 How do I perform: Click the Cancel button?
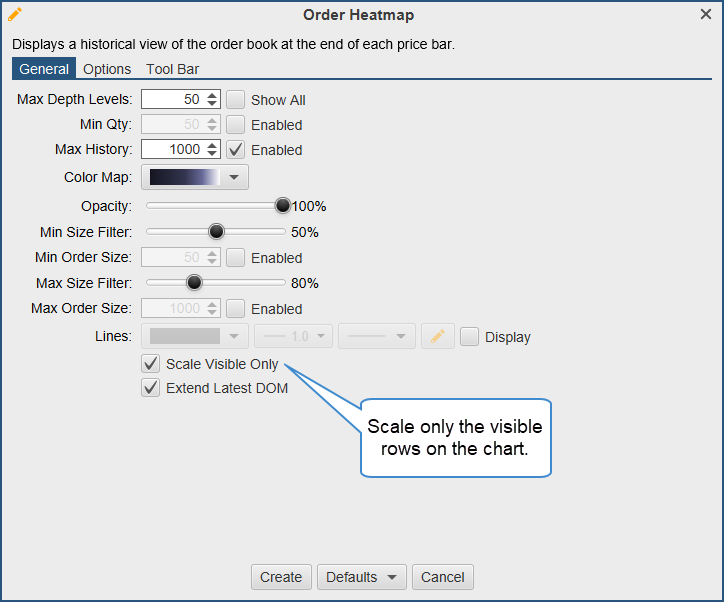point(442,577)
